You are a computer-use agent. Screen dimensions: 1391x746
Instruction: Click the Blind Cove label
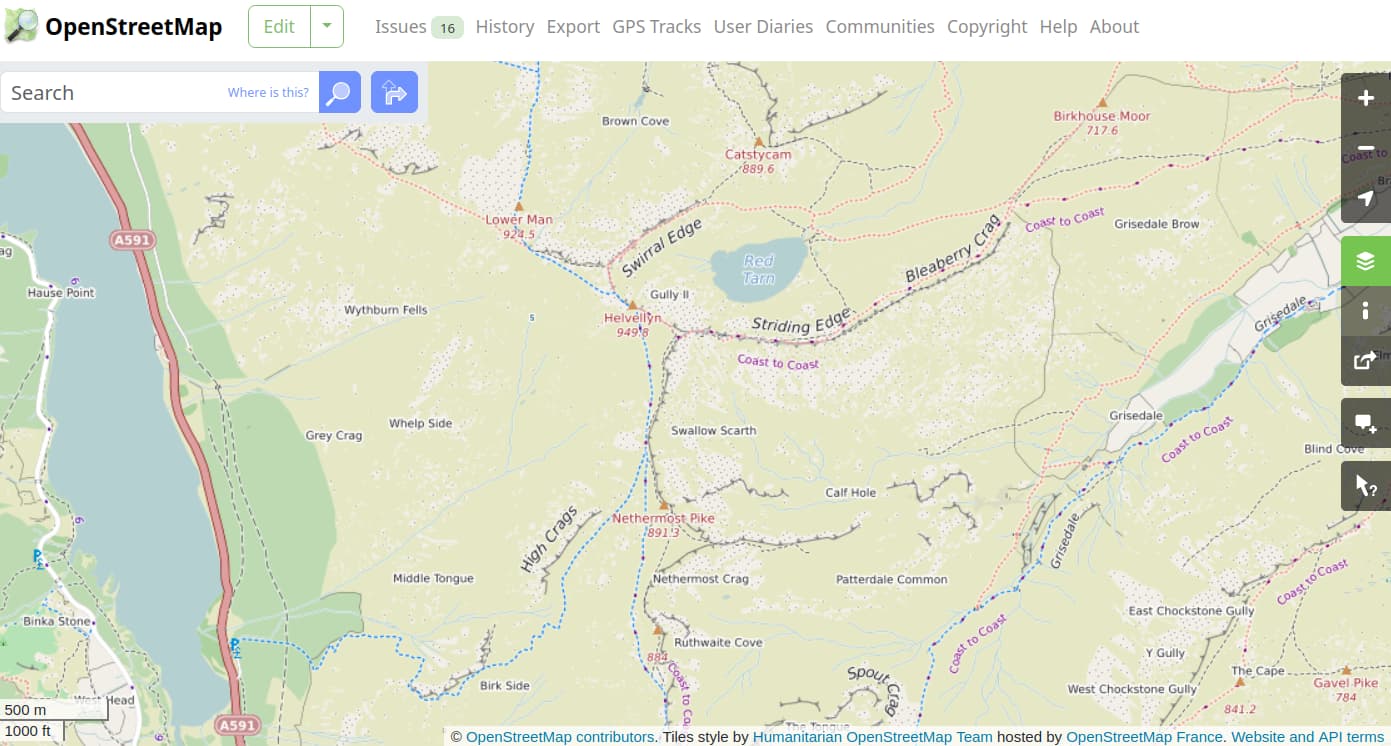[x=1333, y=449]
